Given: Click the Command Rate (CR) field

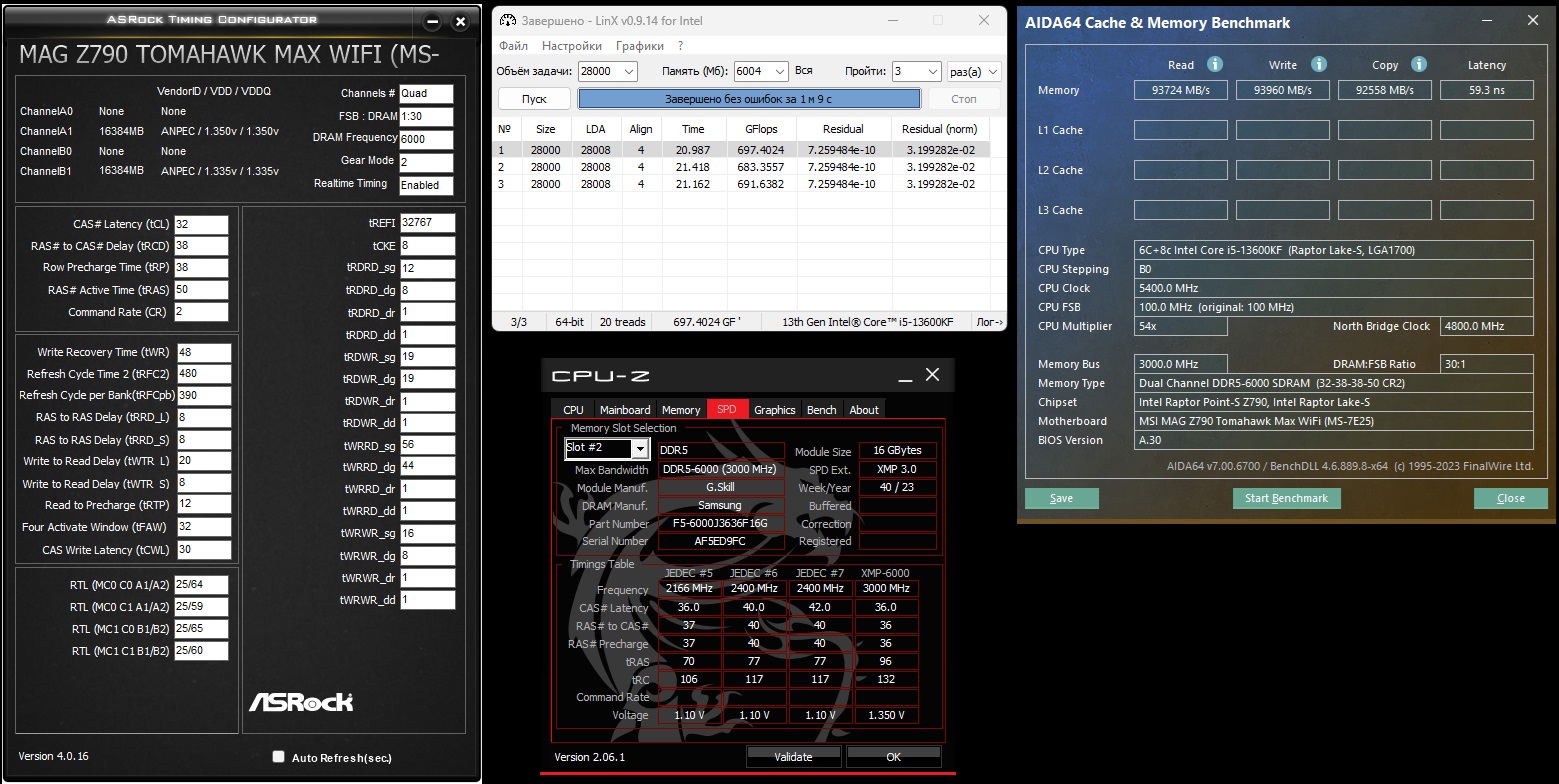Looking at the screenshot, I should [202, 312].
